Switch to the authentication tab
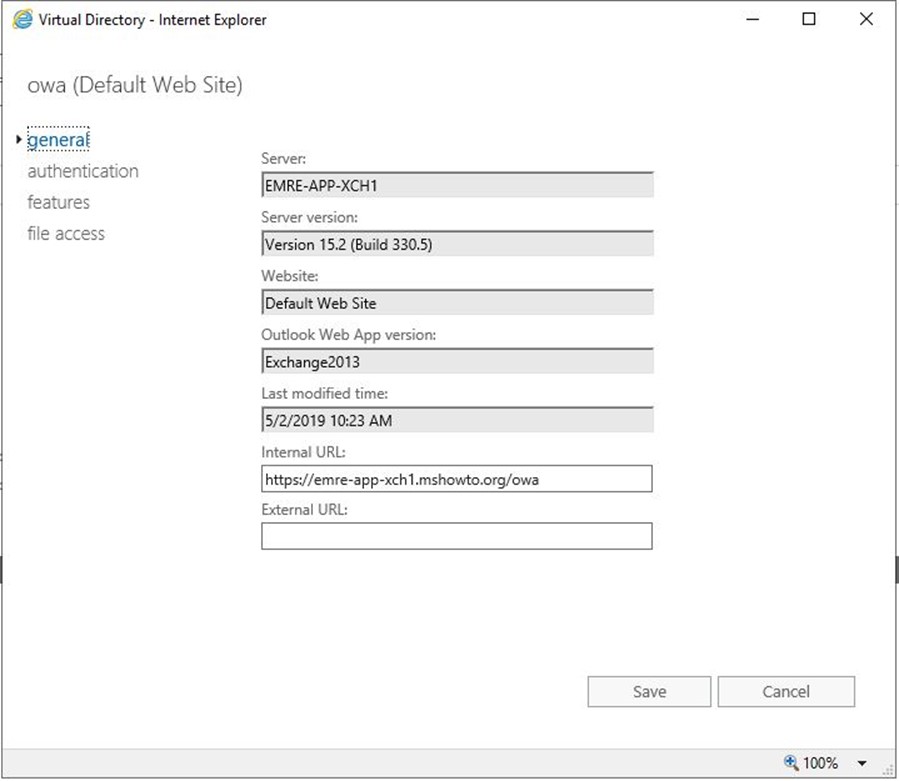Image resolution: width=899 pixels, height=781 pixels. click(x=83, y=171)
